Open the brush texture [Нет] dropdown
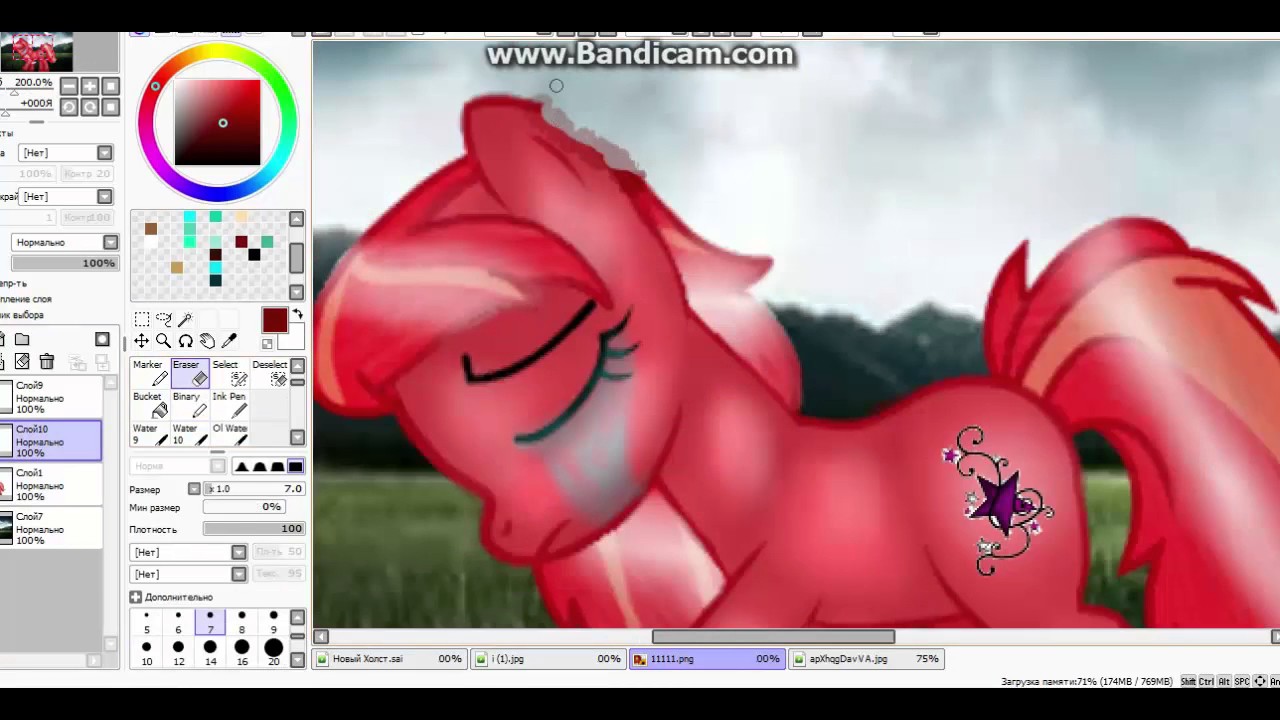Image resolution: width=1280 pixels, height=720 pixels. click(188, 574)
